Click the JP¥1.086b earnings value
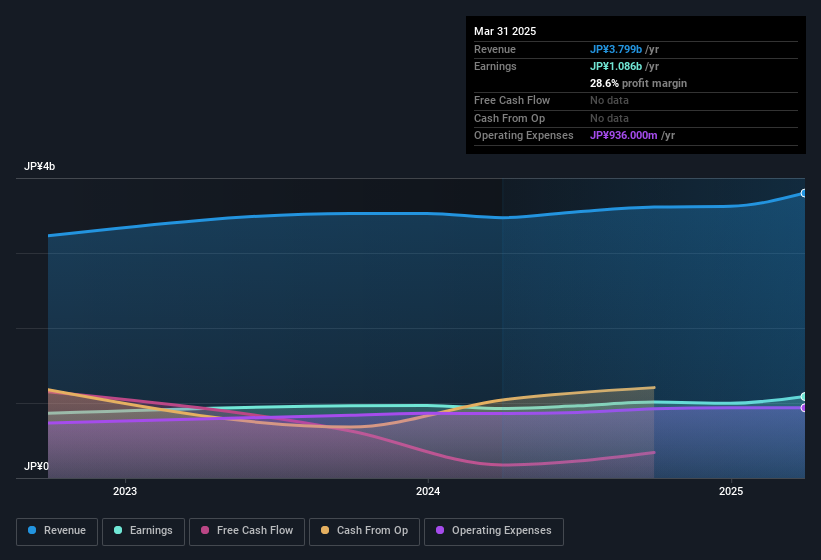Image resolution: width=821 pixels, height=560 pixels. coord(616,66)
